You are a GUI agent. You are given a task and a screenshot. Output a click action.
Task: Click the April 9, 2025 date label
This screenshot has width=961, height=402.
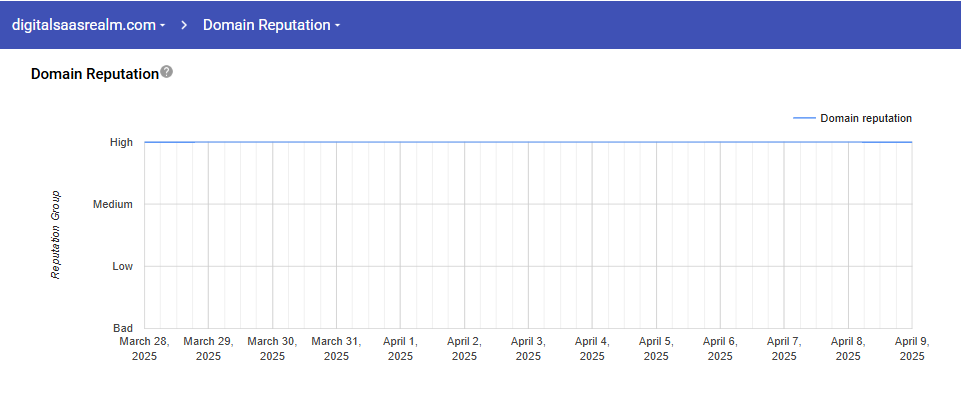coord(911,348)
